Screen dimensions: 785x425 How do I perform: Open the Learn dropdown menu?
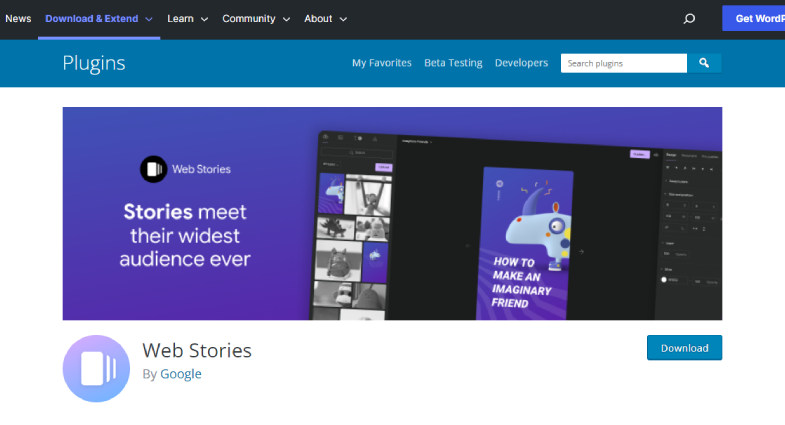click(188, 19)
